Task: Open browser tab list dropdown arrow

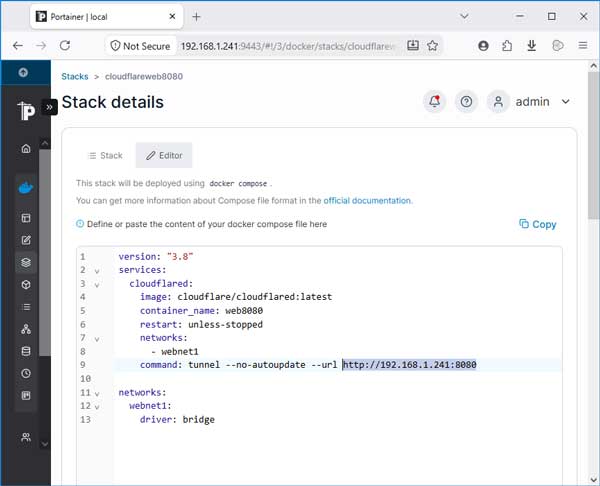Action: coord(464,16)
